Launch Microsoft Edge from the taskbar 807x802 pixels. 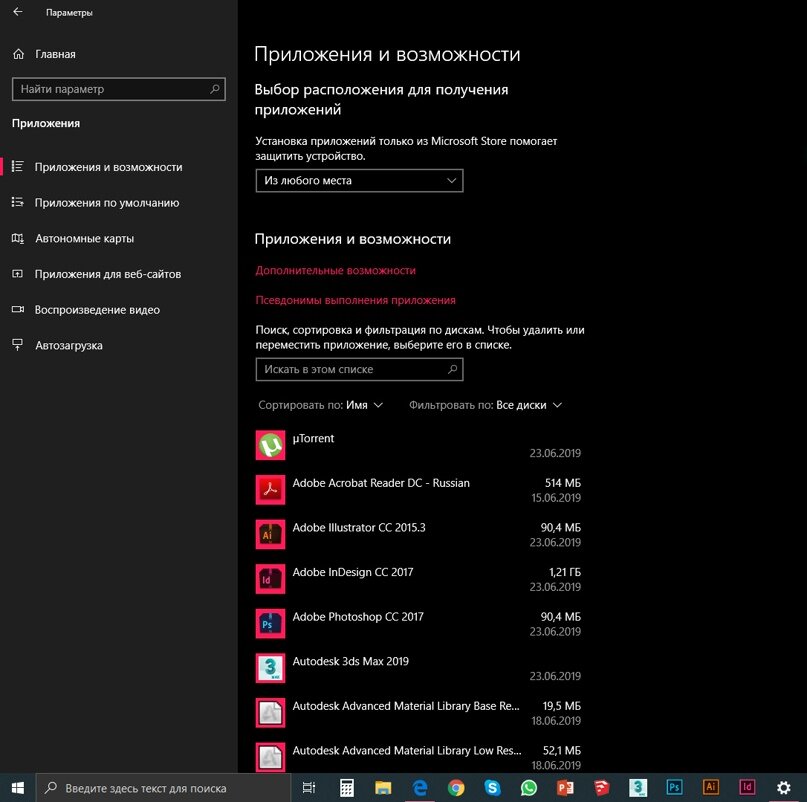point(420,788)
